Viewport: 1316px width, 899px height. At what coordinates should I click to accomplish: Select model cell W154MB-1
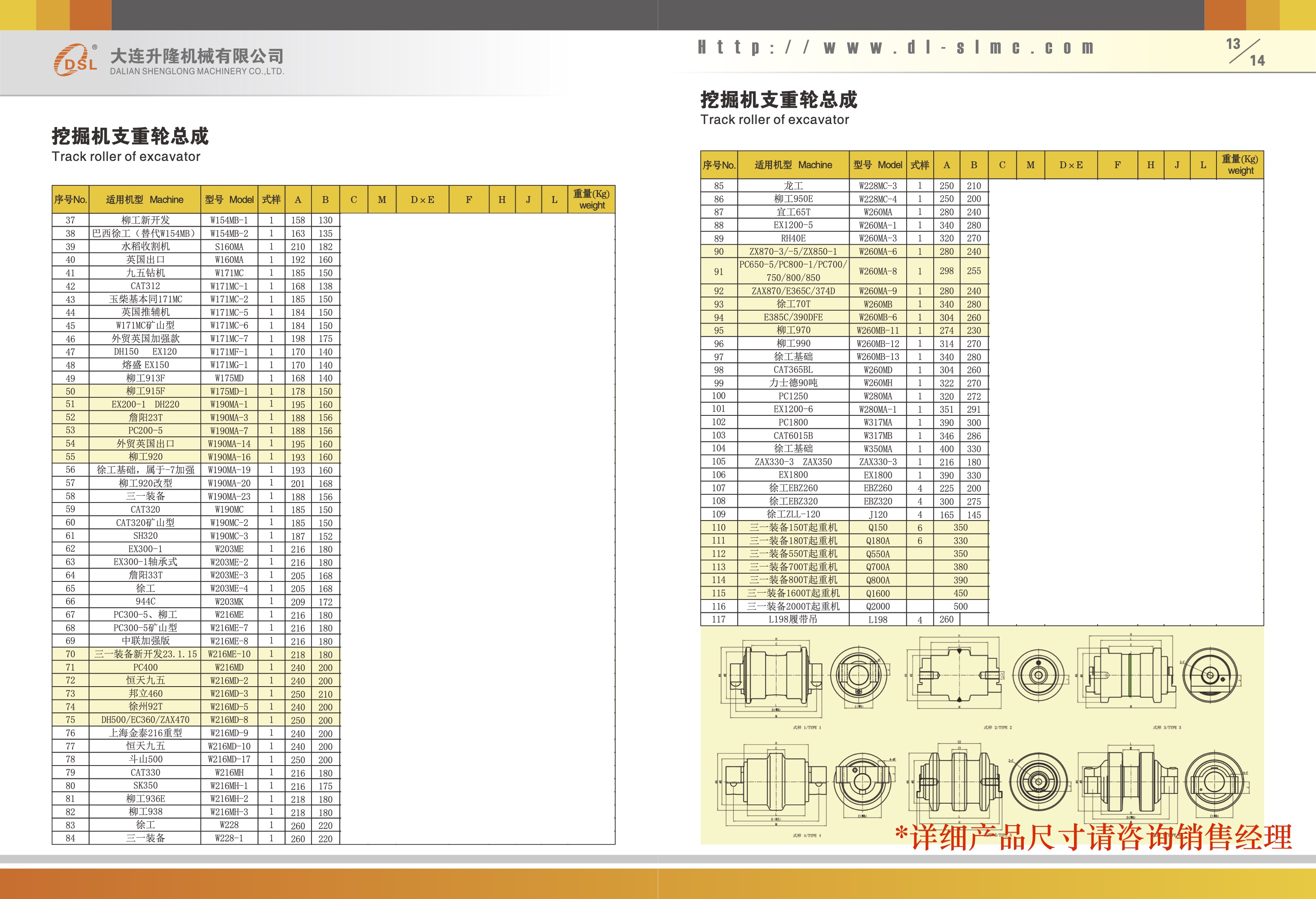click(229, 220)
